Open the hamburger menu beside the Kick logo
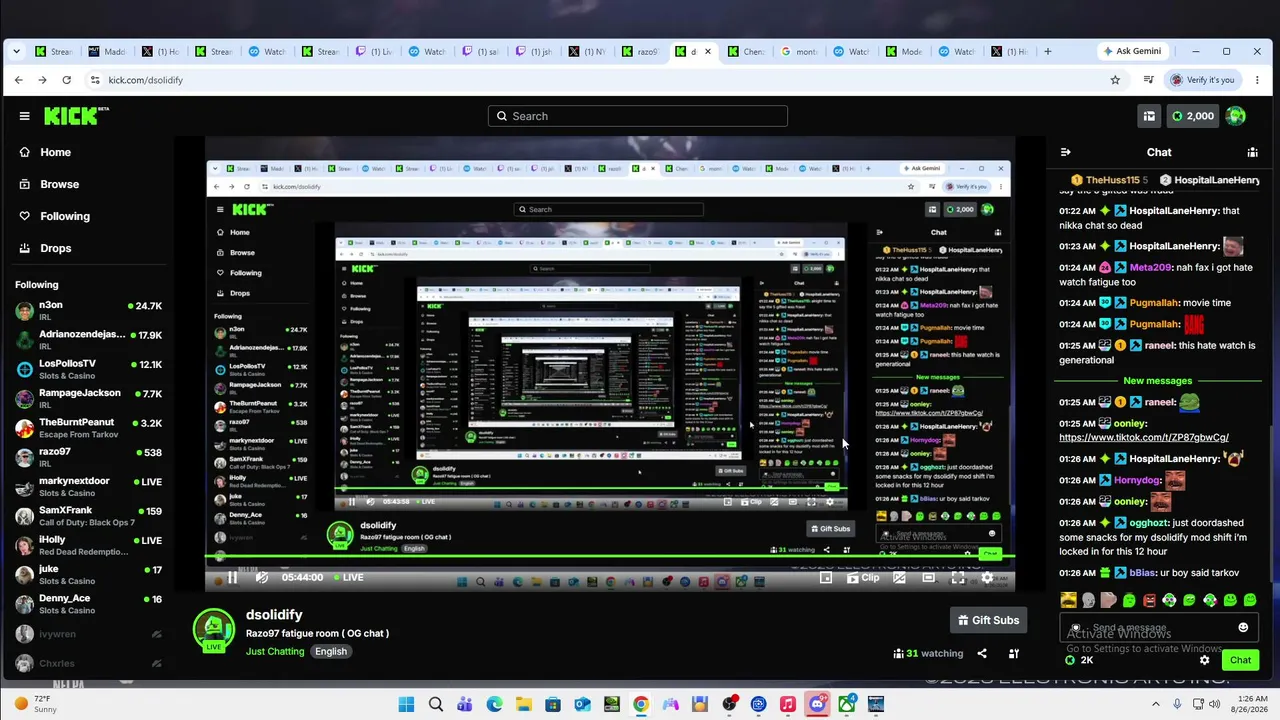Screen dimensions: 1280x720 24,116
